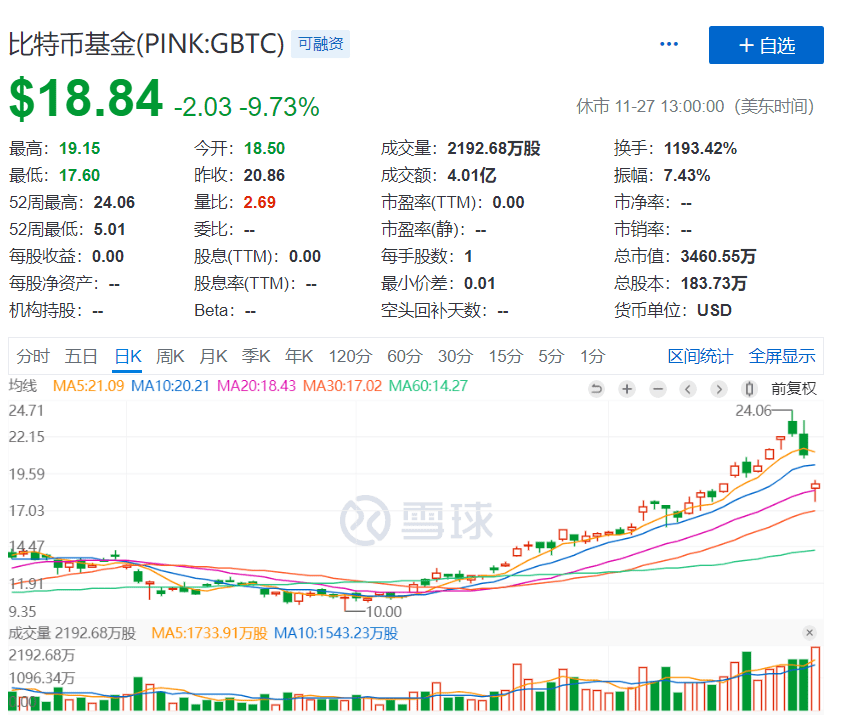The height and width of the screenshot is (715, 848).
Task: Close the volume indicator panel
Action: 809,633
